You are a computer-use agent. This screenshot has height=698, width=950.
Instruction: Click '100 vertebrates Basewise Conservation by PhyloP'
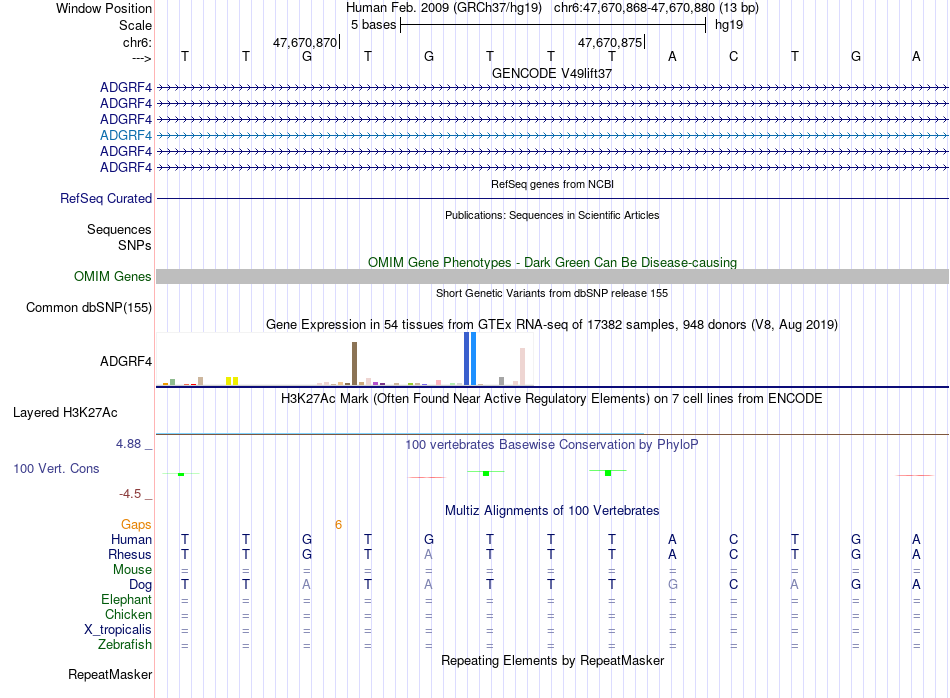point(552,445)
